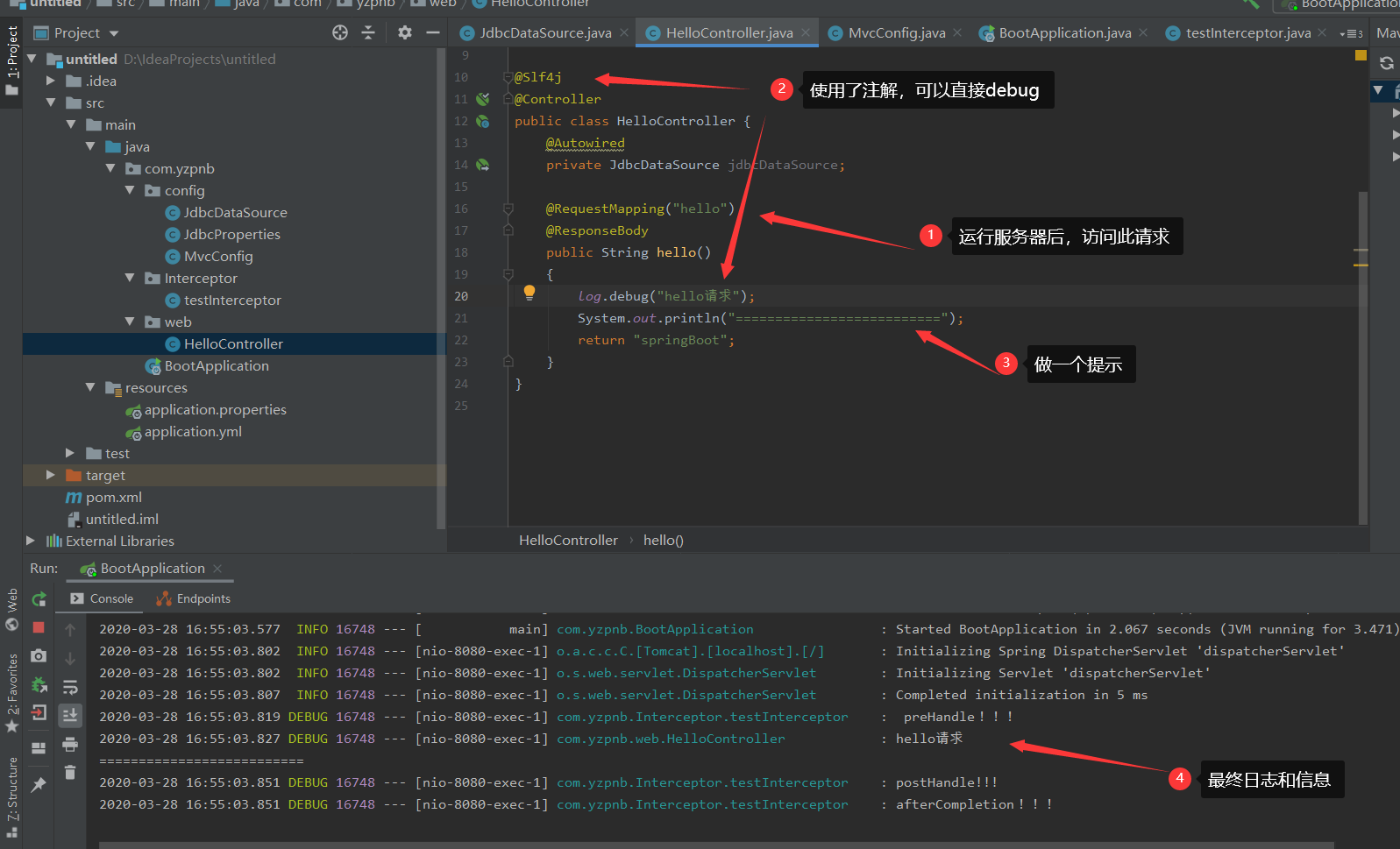Open the Project view dropdown
This screenshot has height=849, width=1400.
[x=114, y=33]
